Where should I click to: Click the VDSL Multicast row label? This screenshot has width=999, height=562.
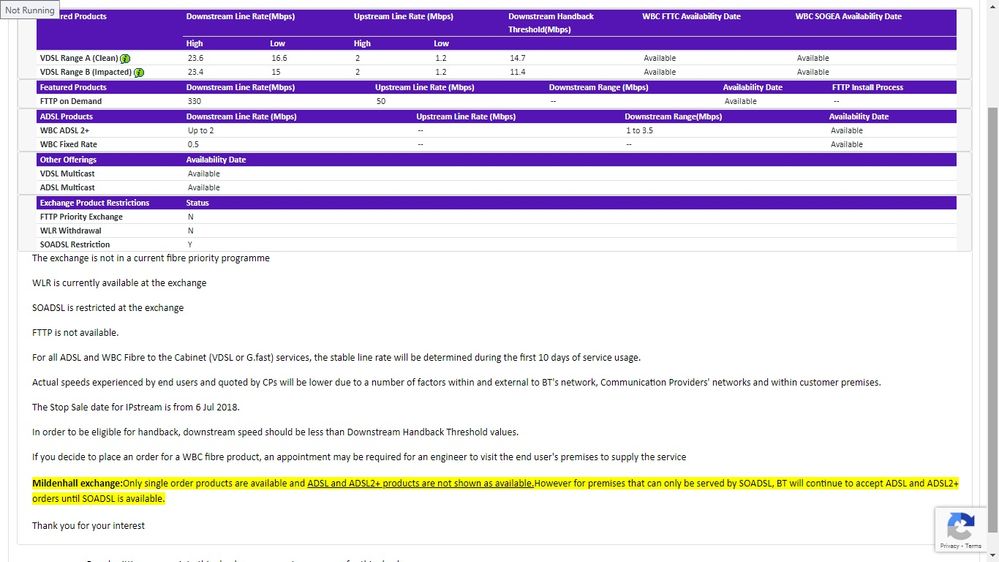(x=67, y=174)
